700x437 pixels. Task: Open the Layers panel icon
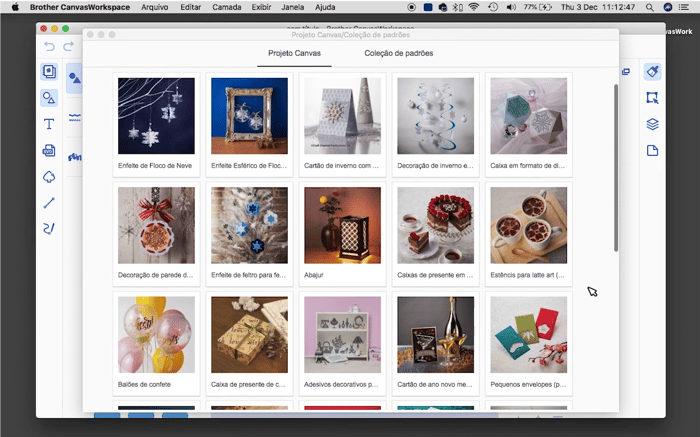(652, 124)
